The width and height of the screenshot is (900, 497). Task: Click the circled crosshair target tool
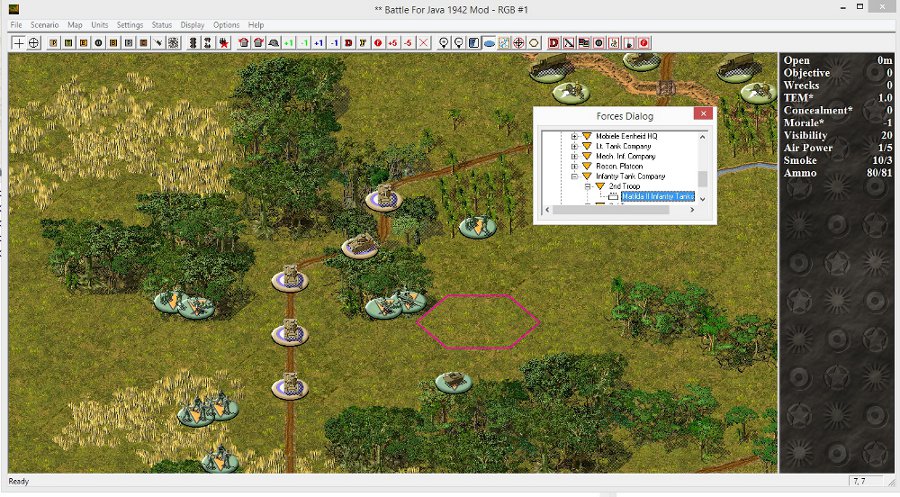34,43
